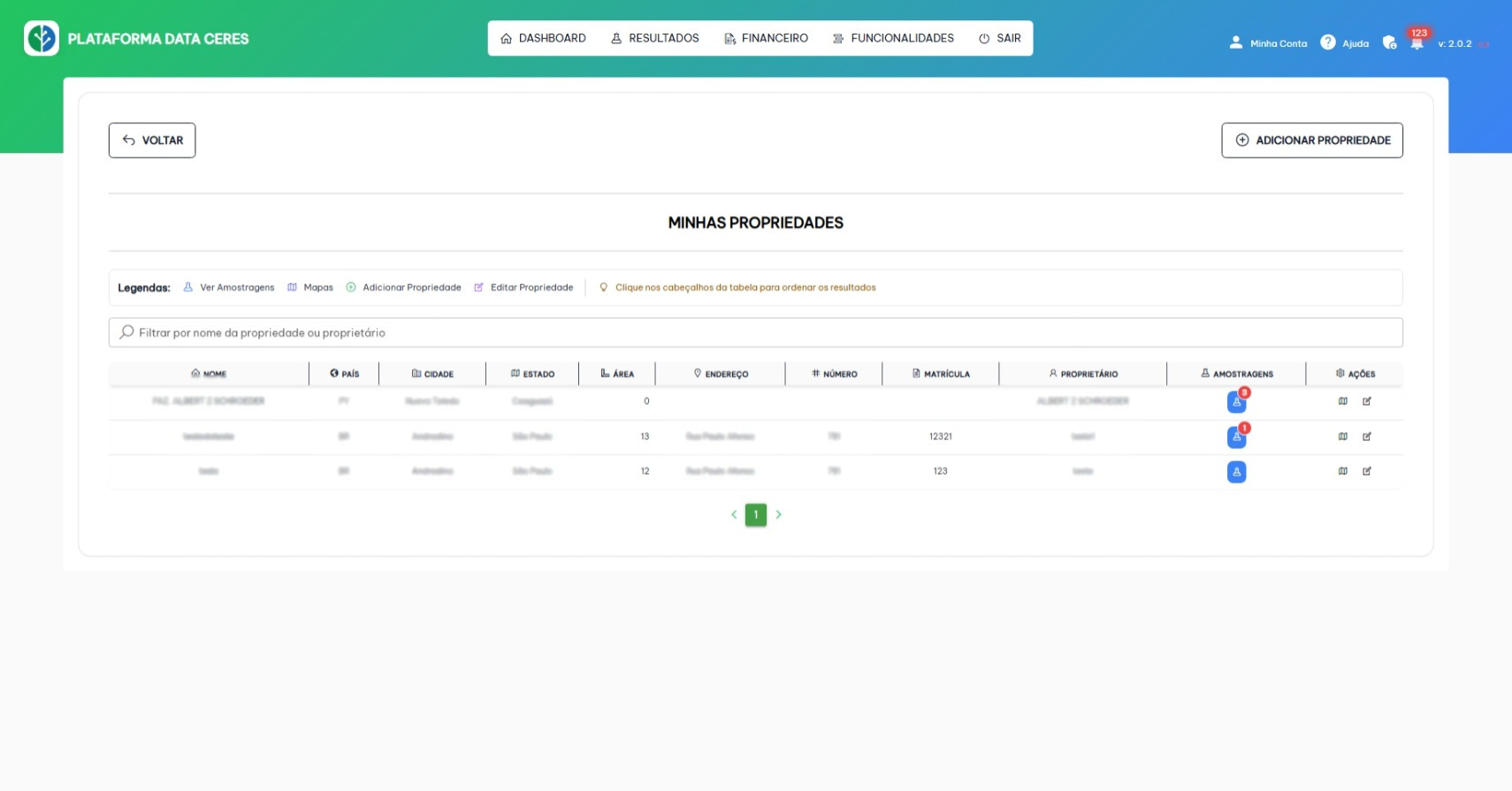
Task: Sort table by Área column header
Action: pyautogui.click(x=617, y=374)
